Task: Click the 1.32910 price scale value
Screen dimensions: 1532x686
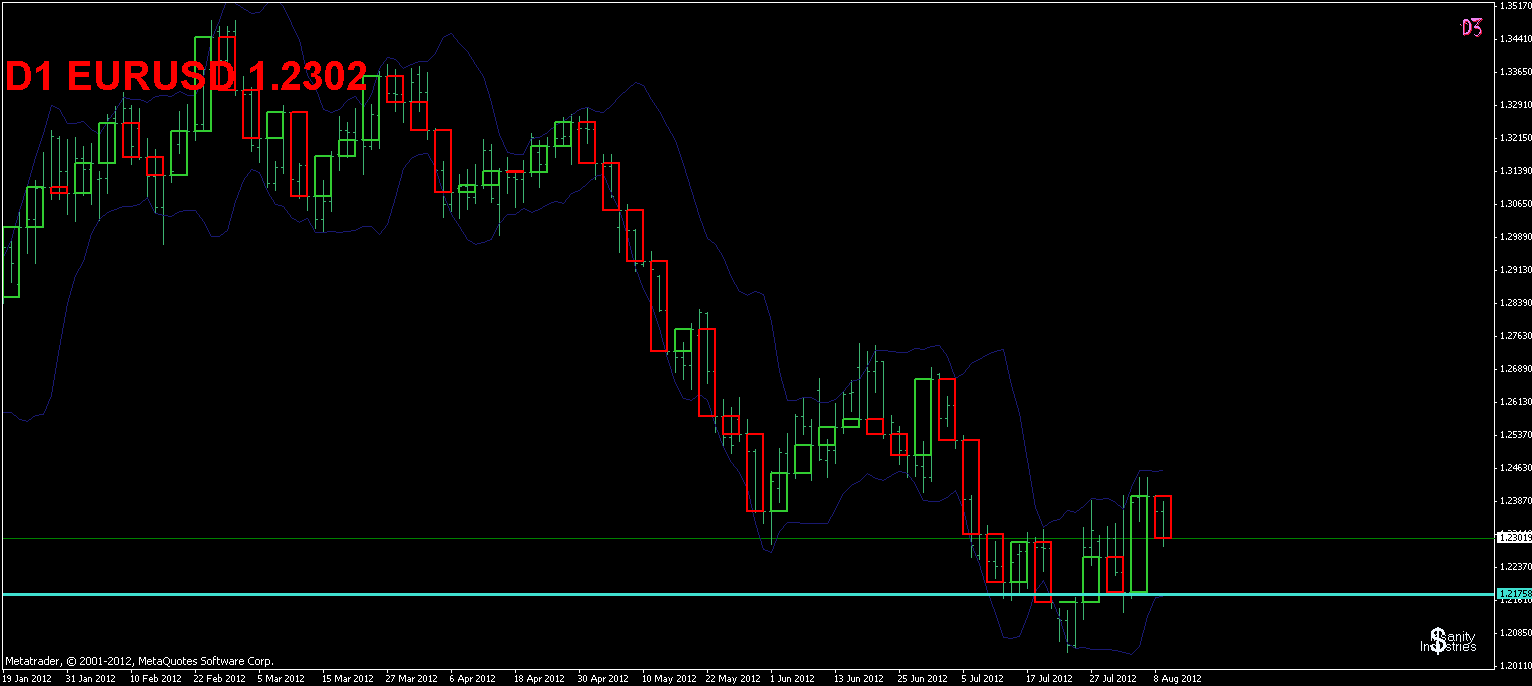Action: point(1516,105)
